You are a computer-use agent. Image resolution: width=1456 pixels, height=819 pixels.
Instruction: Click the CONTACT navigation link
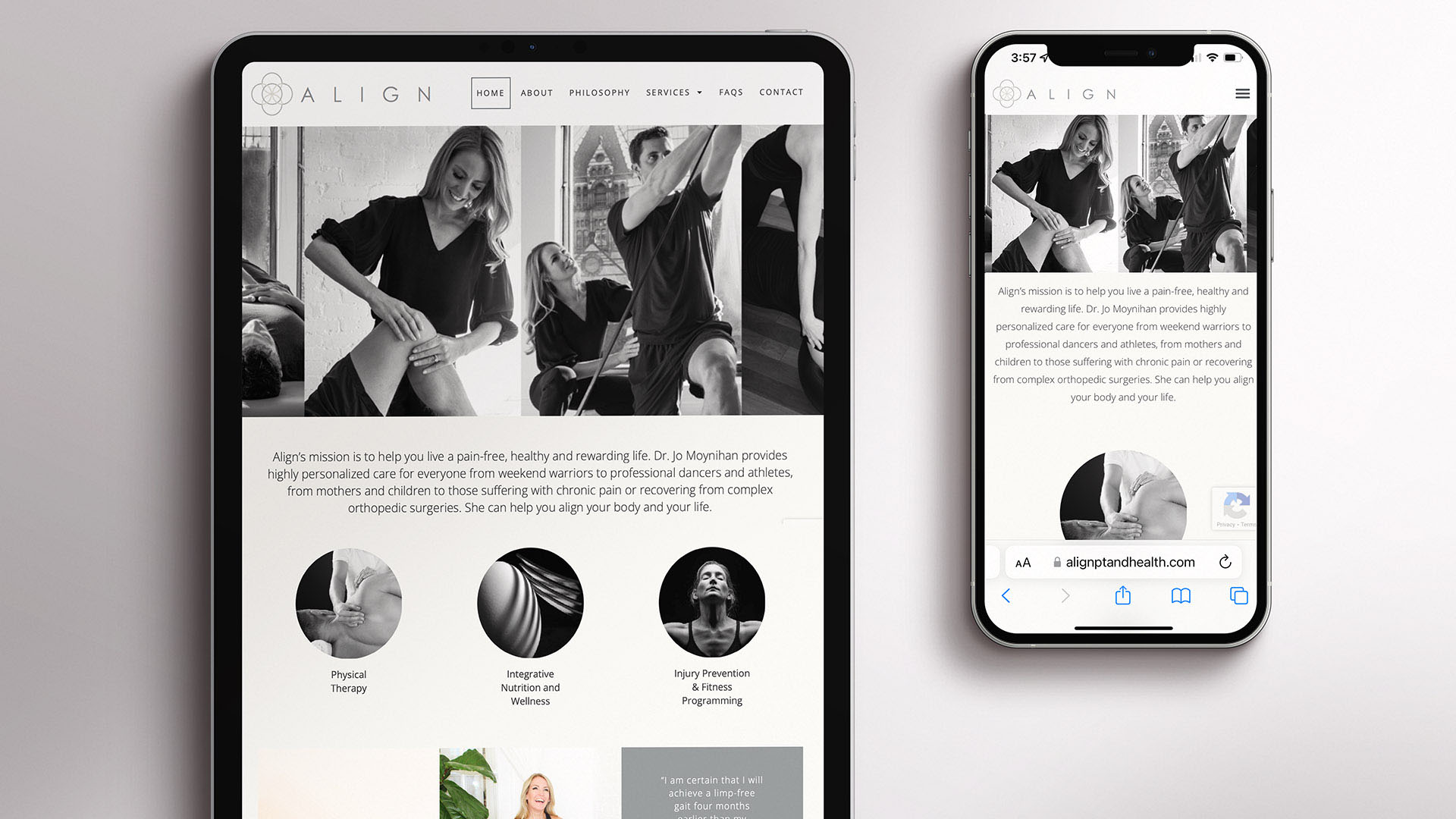(x=781, y=92)
